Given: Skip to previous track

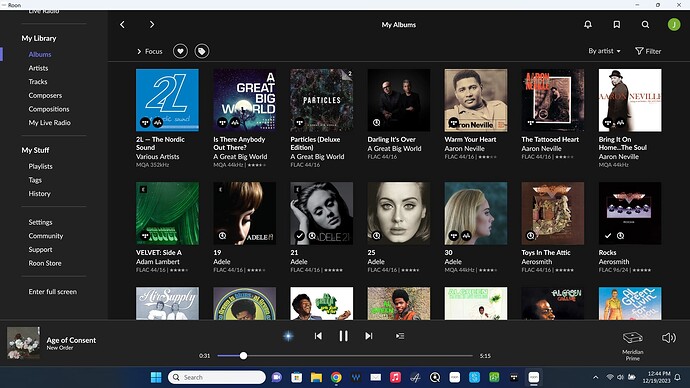Looking at the screenshot, I should click(318, 336).
